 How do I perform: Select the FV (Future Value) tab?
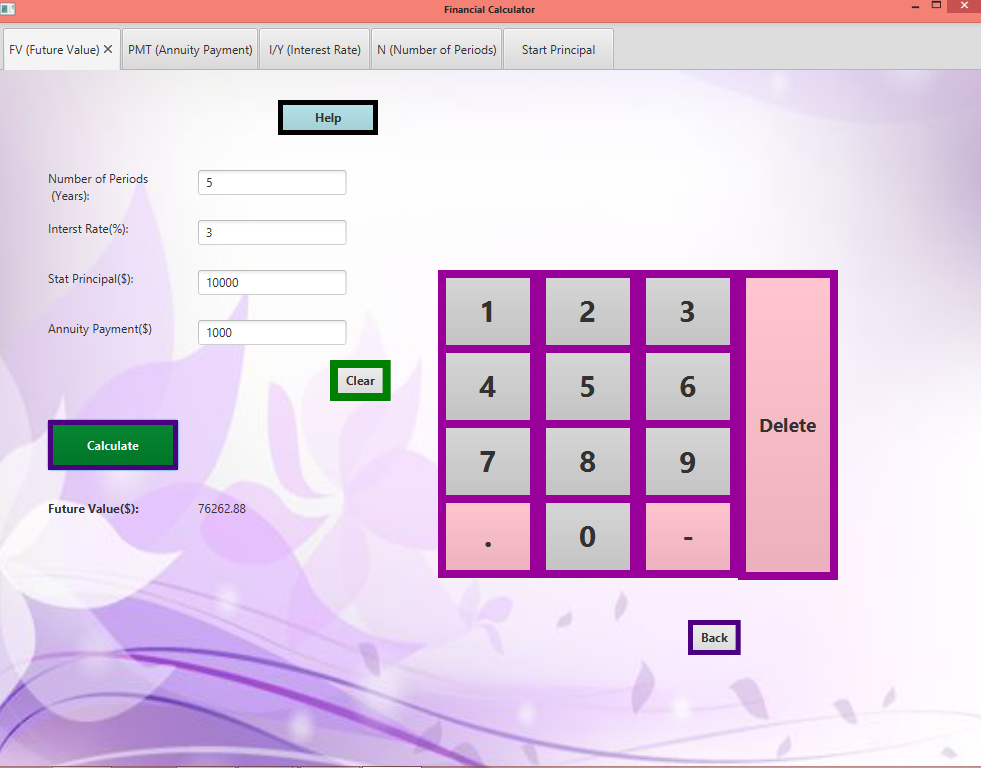point(54,49)
